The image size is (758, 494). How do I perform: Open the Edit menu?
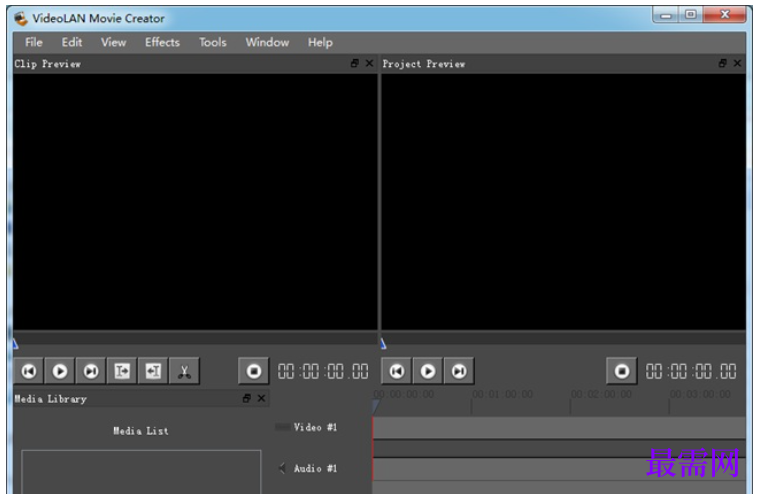coord(72,43)
